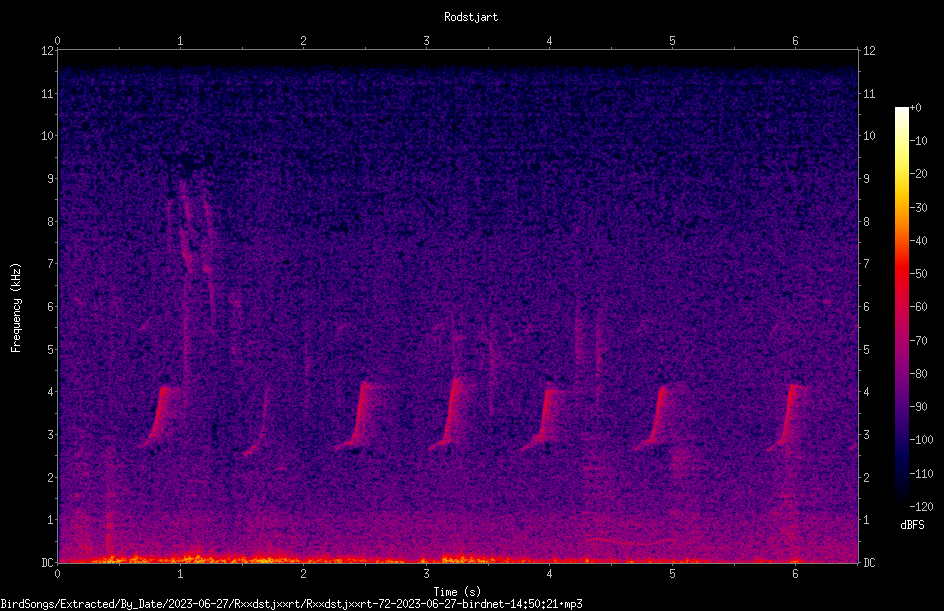This screenshot has height=611, width=944.
Task: Click the DC label on left axis
Action: 47,563
